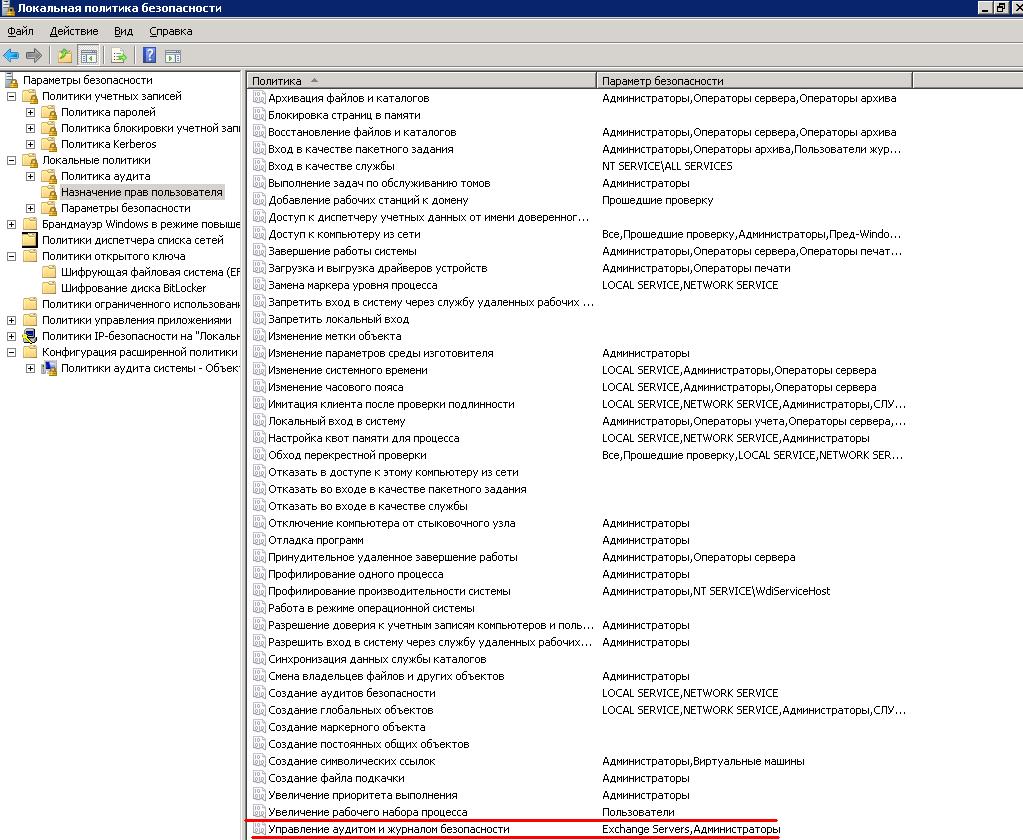
Task: Select the policy Загрузка и выгрузка драйверов устройств
Action: [378, 268]
